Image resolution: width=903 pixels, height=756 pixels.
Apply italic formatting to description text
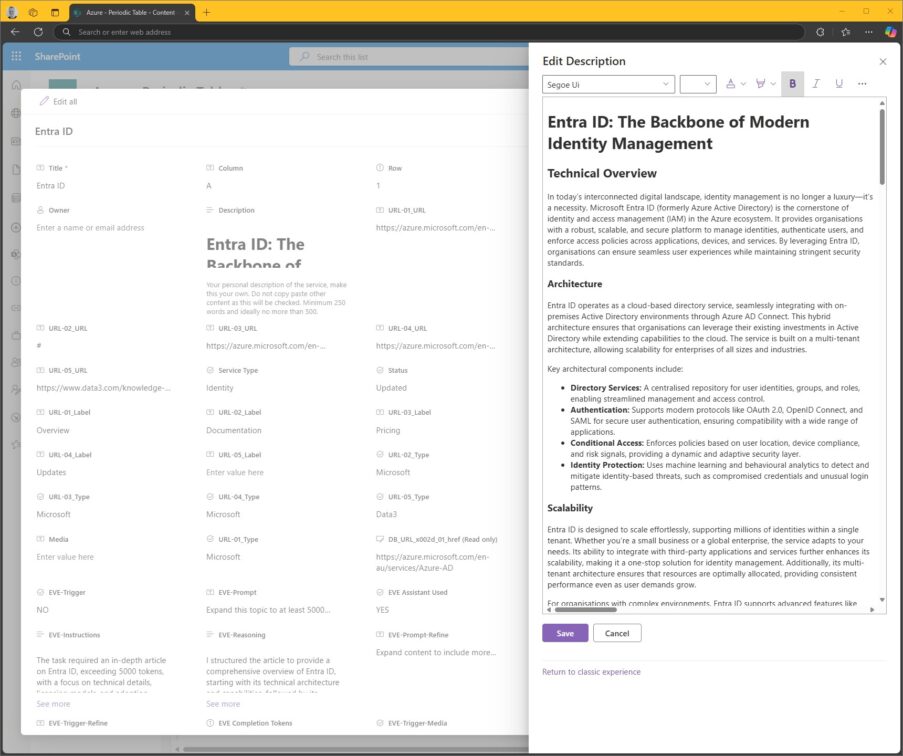pyautogui.click(x=816, y=84)
